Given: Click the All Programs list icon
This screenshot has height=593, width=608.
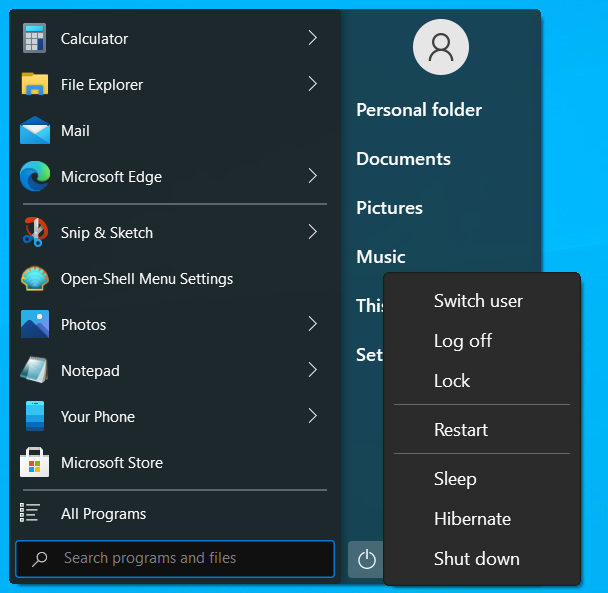Looking at the screenshot, I should pyautogui.click(x=30, y=512).
